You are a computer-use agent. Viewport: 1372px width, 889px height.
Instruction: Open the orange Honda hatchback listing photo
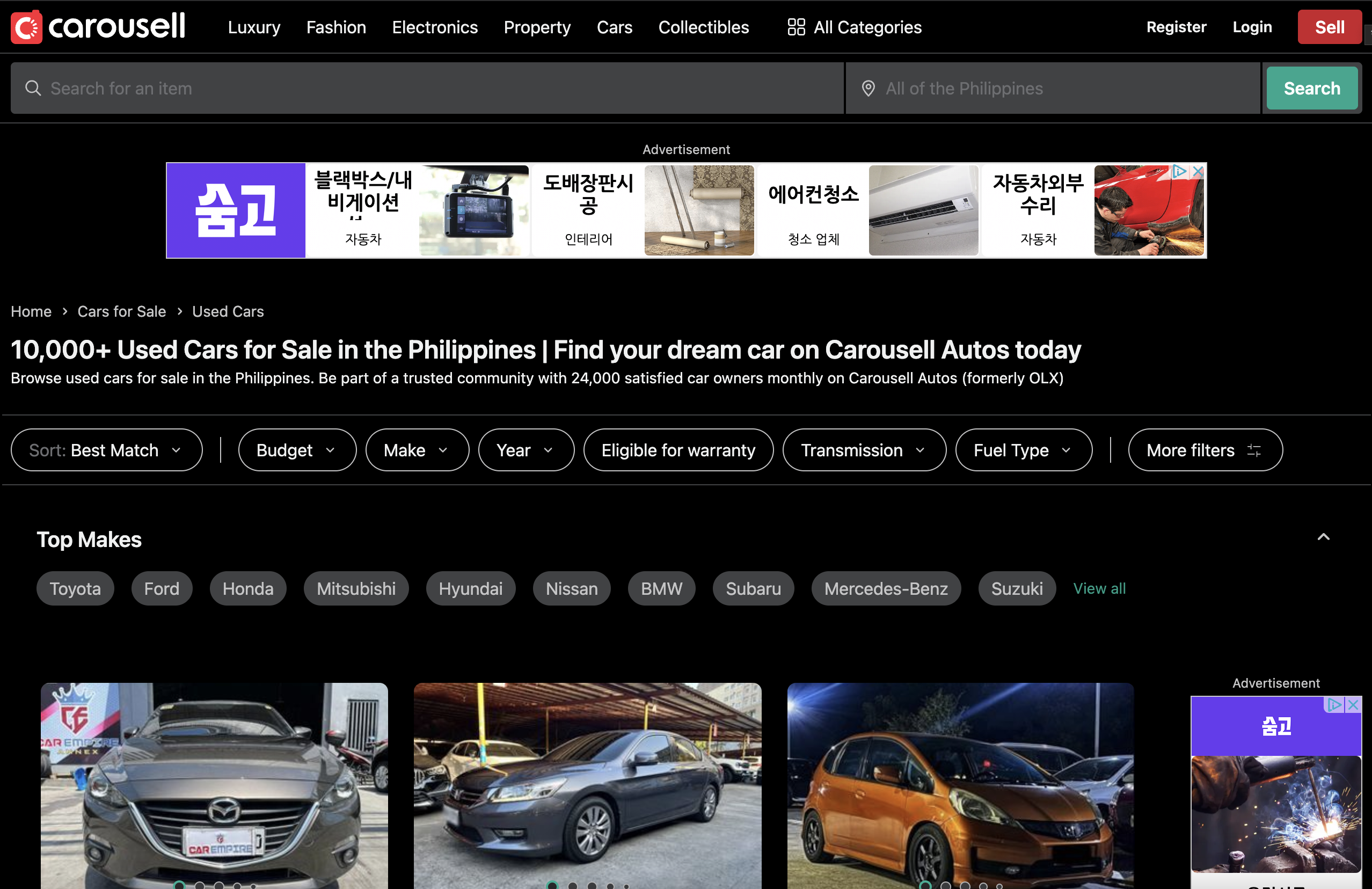pos(960,786)
